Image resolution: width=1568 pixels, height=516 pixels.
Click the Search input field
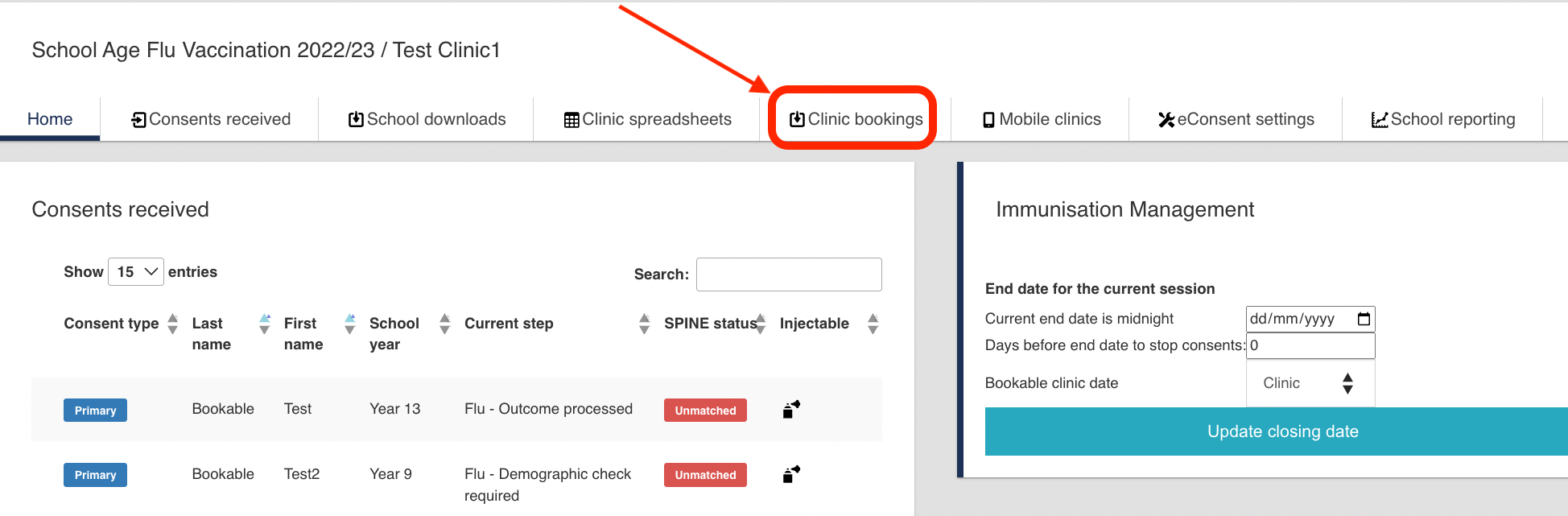tap(789, 275)
